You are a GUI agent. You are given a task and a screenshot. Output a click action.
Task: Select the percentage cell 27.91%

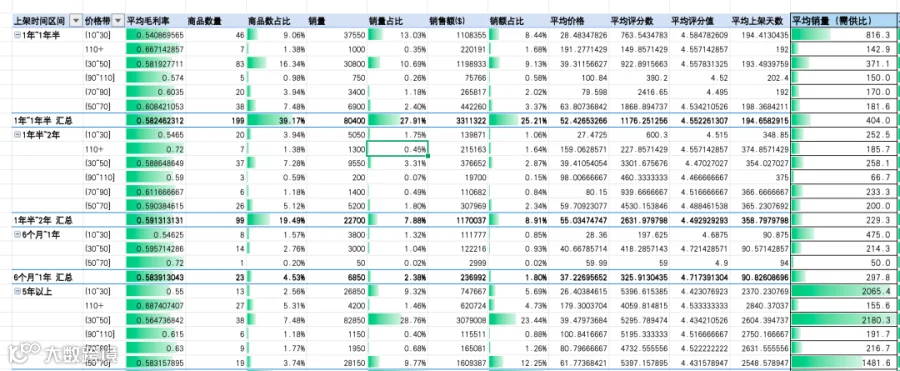coord(397,121)
